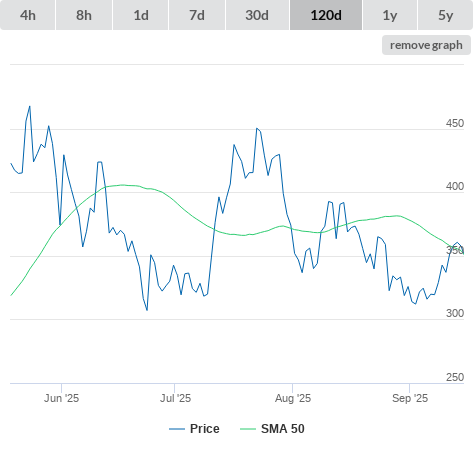Show the 7d price history
Viewport: 474px width, 455px height.
tap(197, 15)
